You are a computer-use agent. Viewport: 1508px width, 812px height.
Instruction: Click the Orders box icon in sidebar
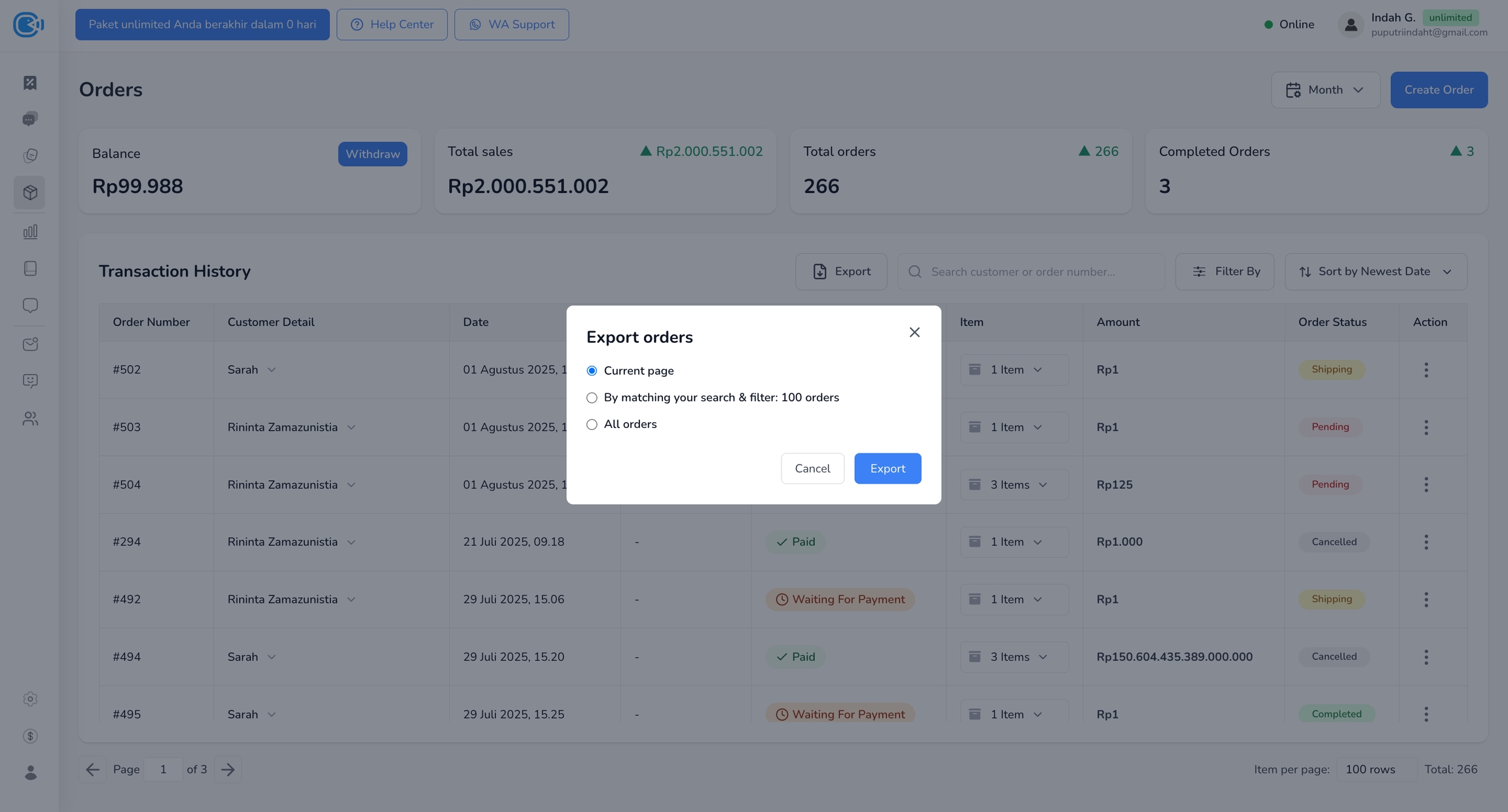[x=30, y=192]
